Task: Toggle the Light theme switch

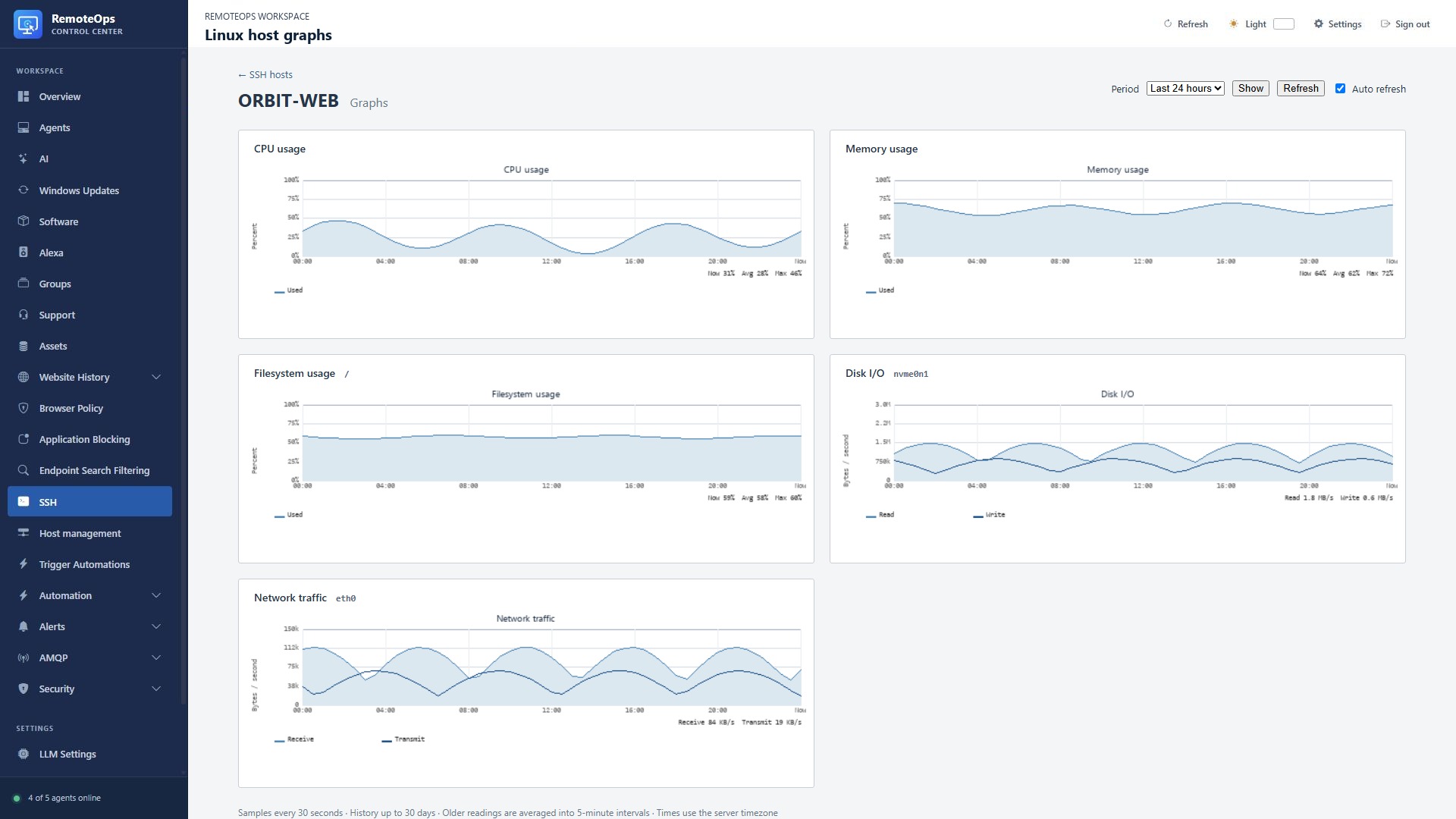Action: pyautogui.click(x=1284, y=24)
